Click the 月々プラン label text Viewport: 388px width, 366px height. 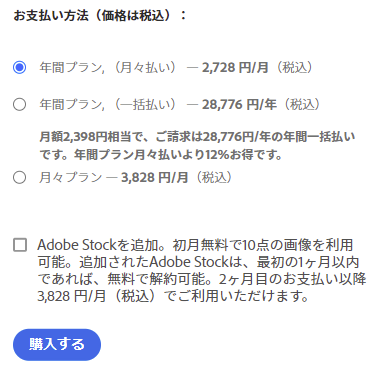[71, 177]
